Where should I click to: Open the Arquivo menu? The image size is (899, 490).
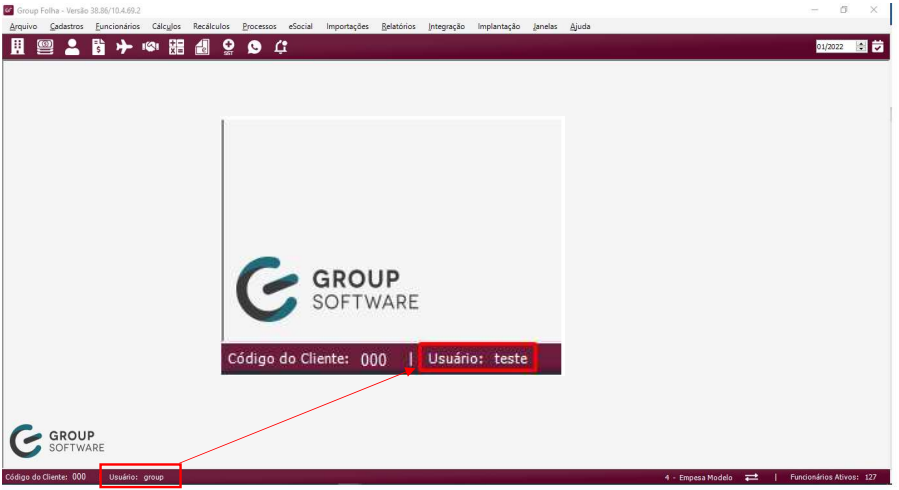tap(24, 26)
